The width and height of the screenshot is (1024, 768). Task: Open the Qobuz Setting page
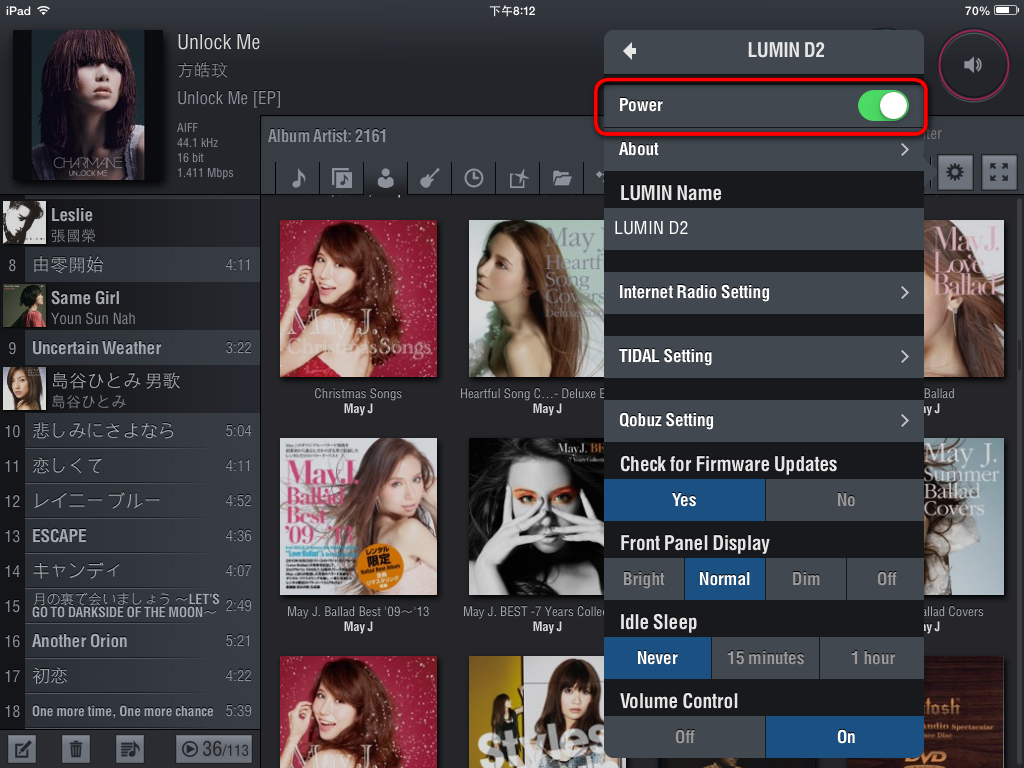(x=763, y=421)
